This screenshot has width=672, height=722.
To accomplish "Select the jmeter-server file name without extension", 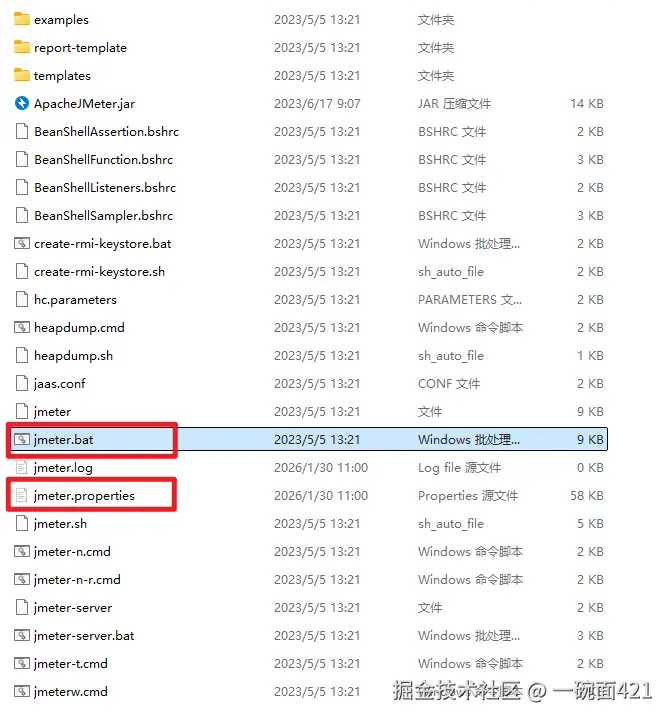I will coord(73,608).
